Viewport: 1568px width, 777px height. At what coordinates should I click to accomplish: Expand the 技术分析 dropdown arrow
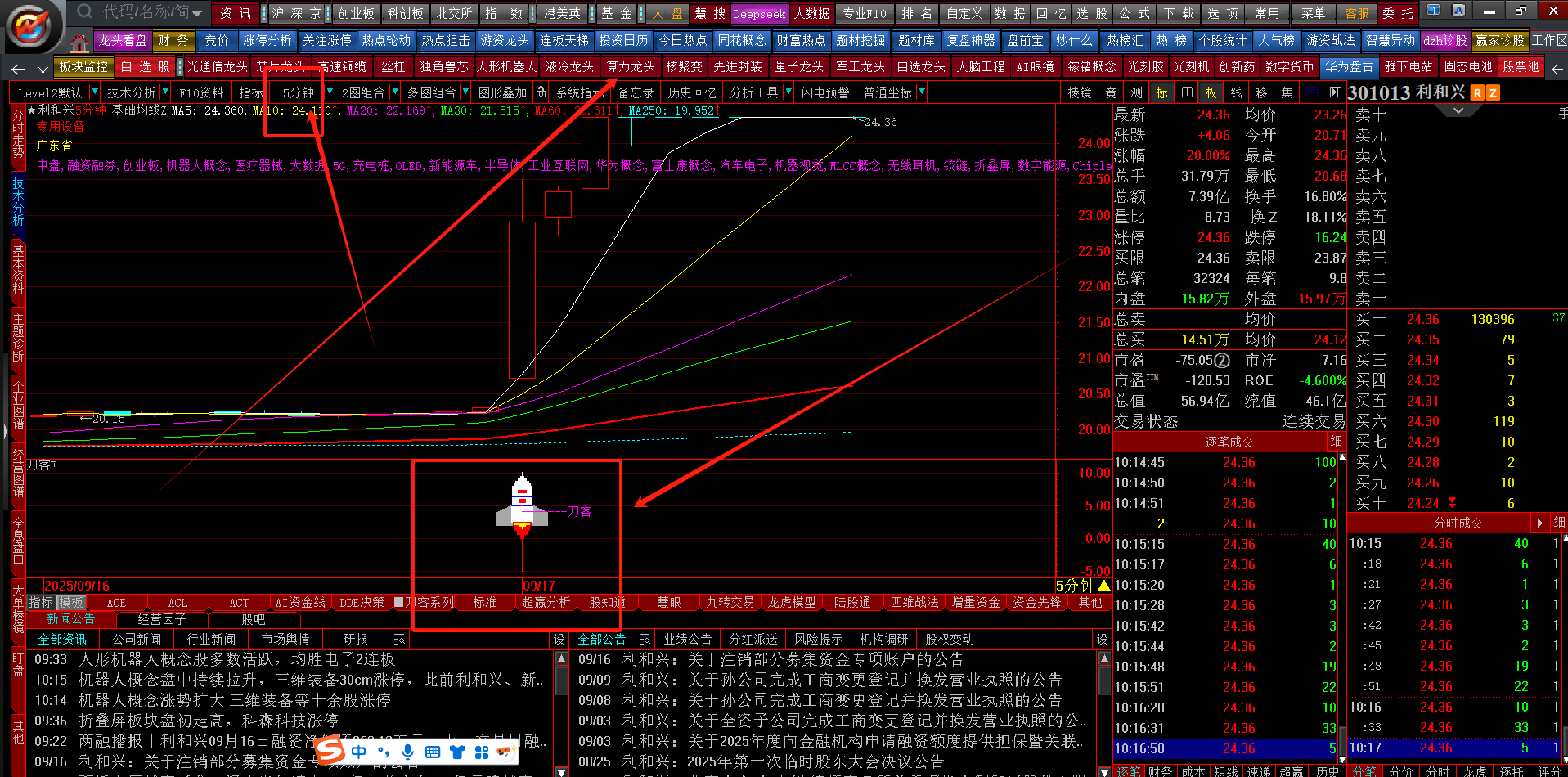tap(165, 92)
